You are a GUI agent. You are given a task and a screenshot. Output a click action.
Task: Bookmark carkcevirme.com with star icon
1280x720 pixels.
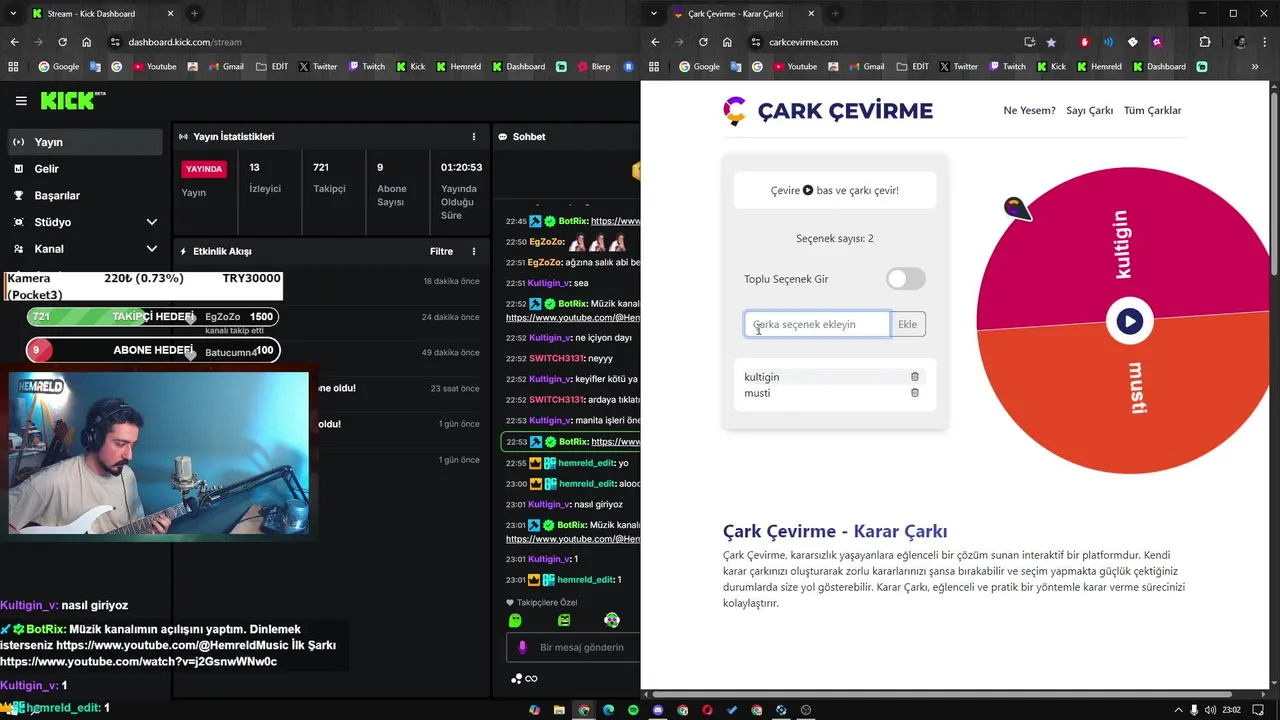tap(1051, 42)
